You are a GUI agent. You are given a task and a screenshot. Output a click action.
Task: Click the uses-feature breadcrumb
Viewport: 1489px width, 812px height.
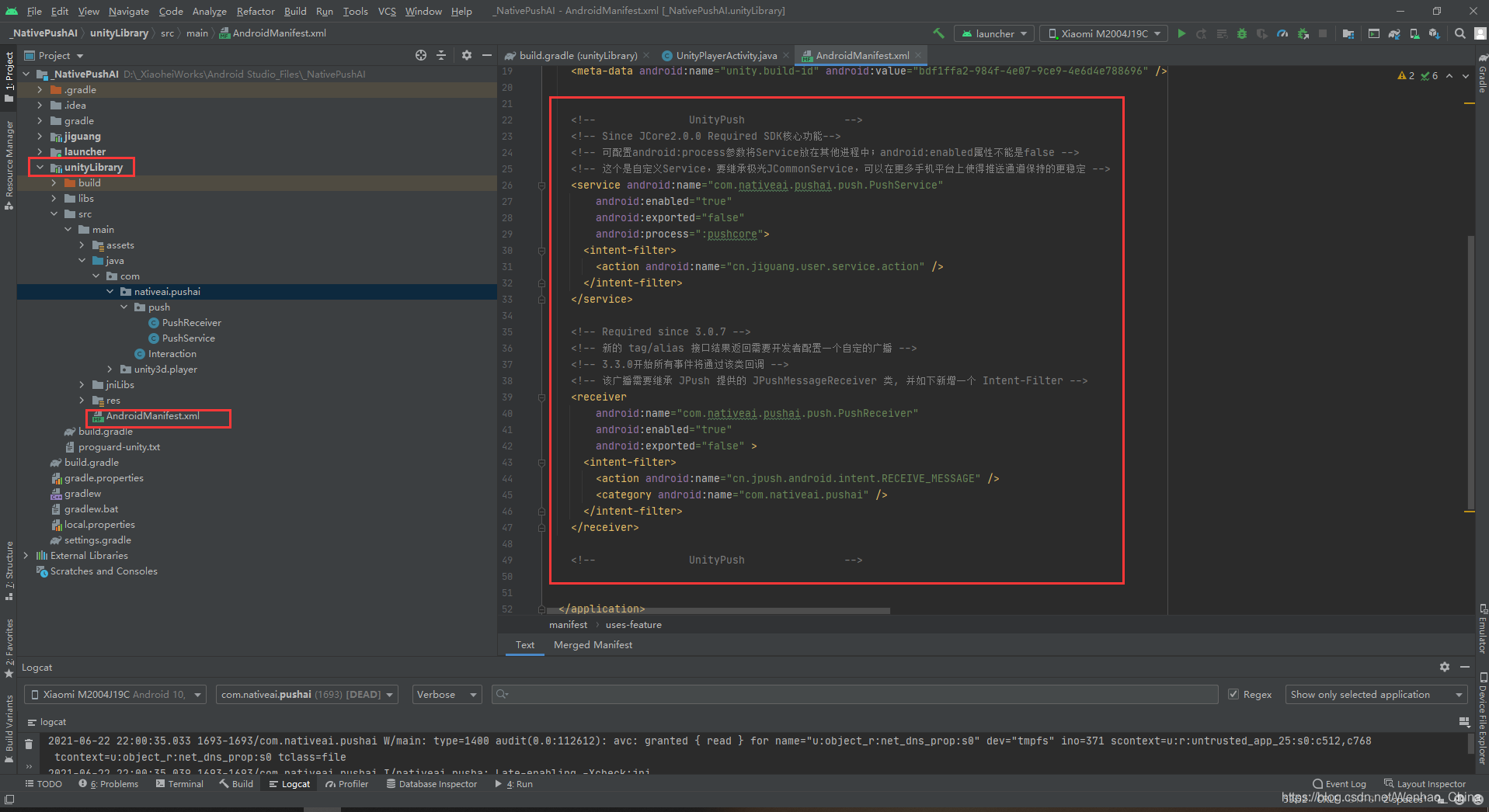point(633,624)
